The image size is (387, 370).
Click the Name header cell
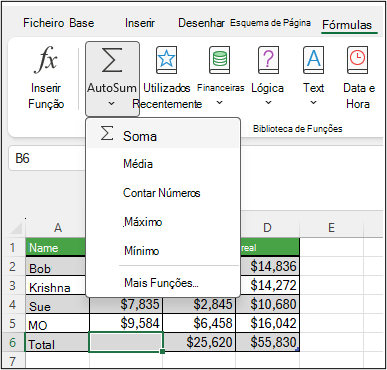[56, 248]
